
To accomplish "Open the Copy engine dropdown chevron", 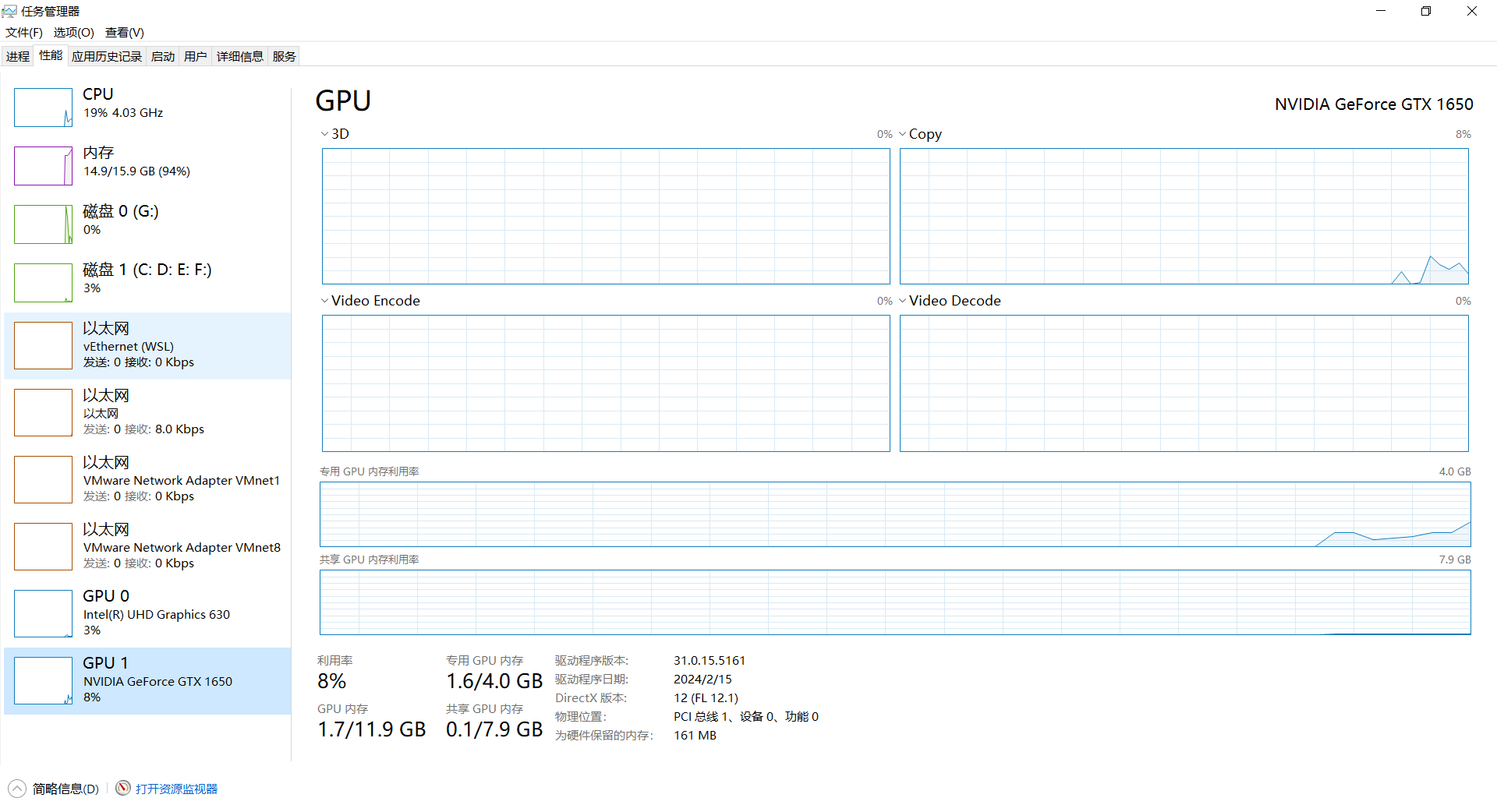I will tap(902, 134).
